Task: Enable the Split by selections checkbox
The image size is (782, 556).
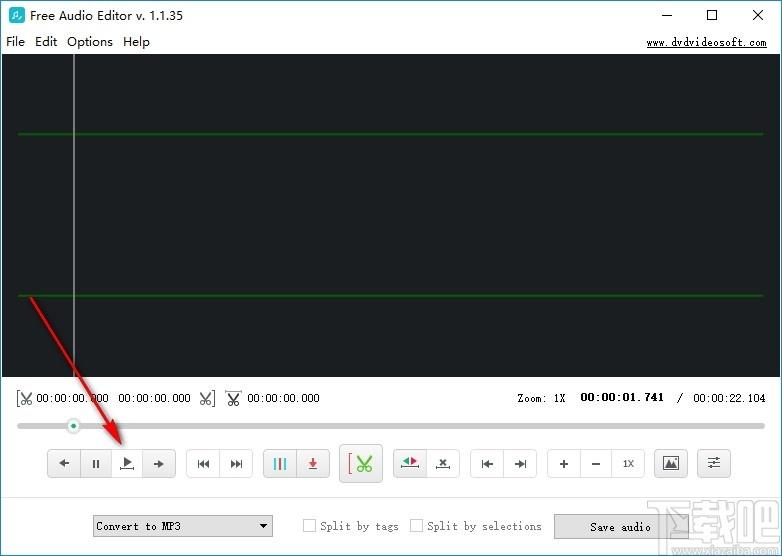Action: 417,526
